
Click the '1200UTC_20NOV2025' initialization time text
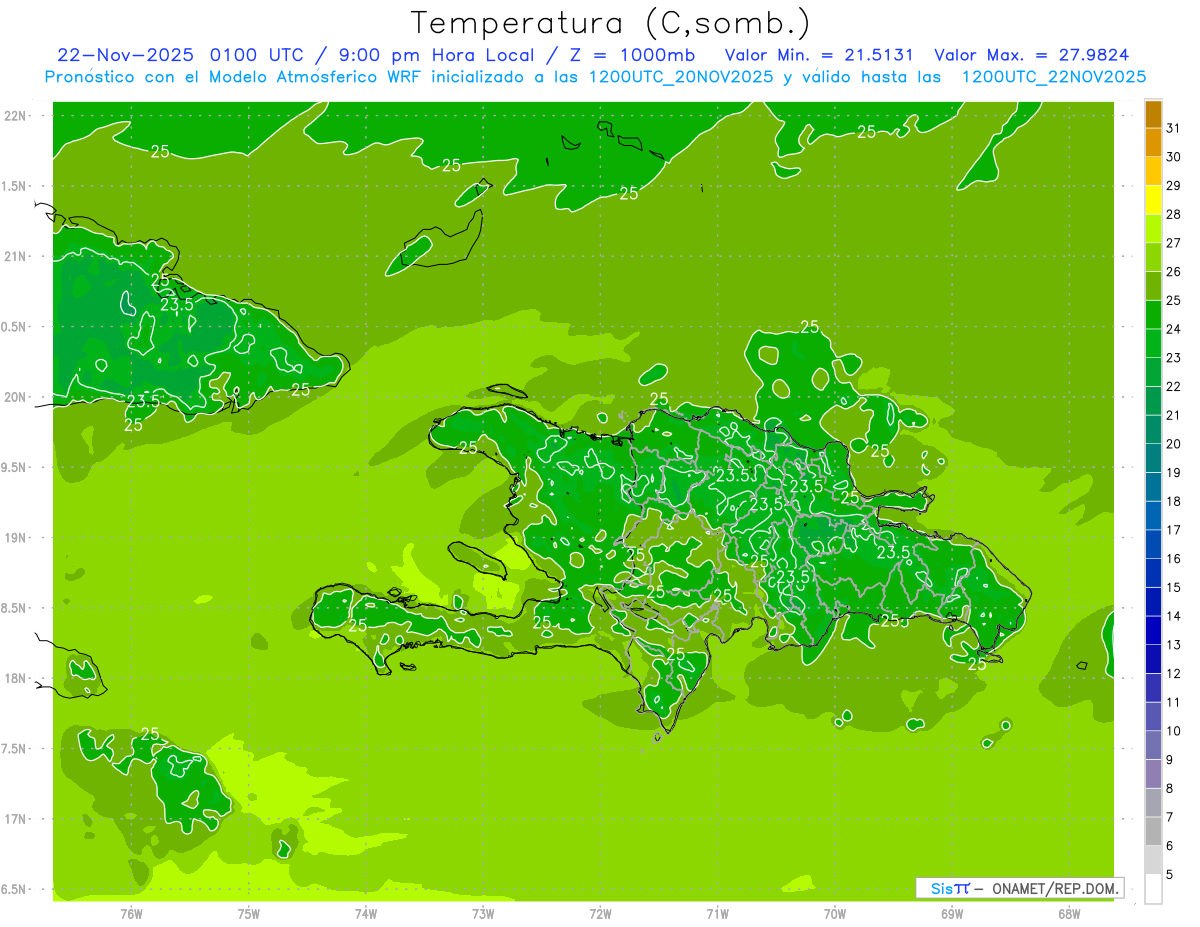coord(678,77)
